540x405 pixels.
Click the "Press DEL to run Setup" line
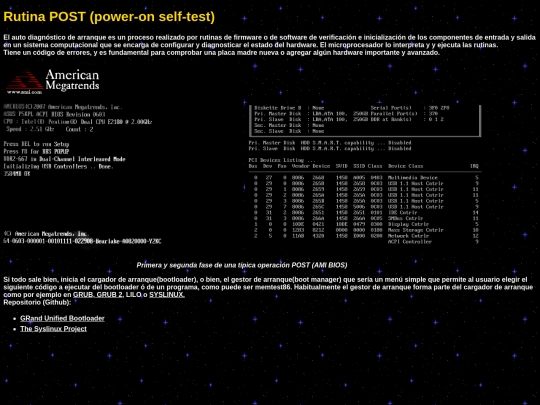37,144
